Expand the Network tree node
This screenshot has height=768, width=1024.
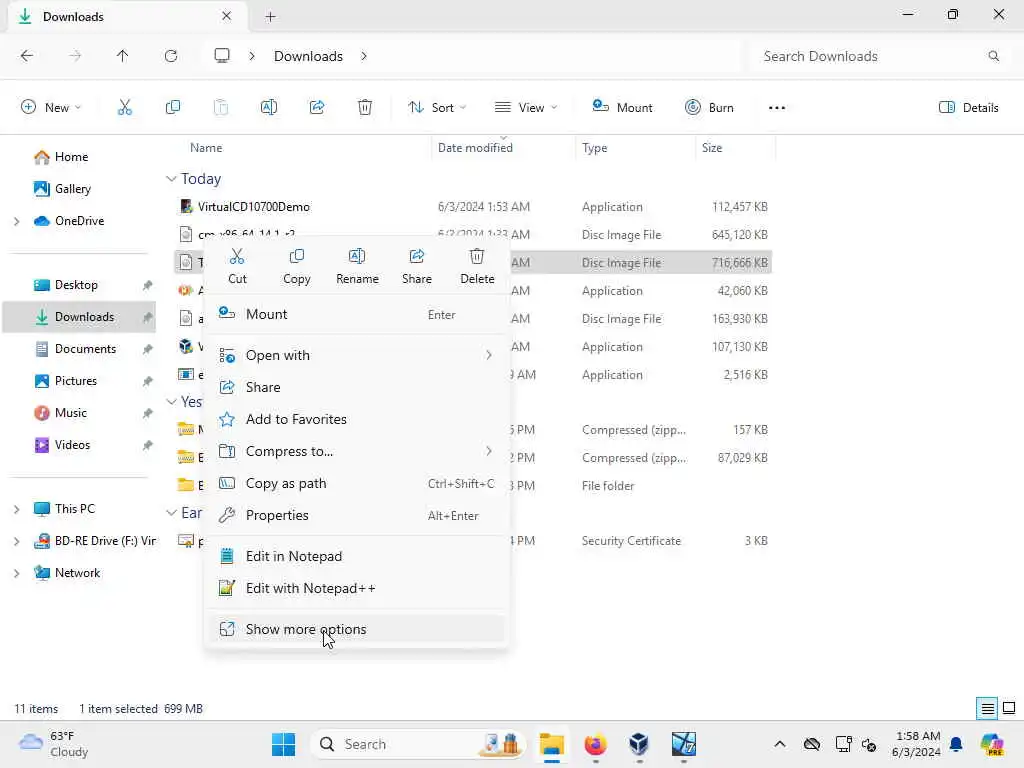pos(16,573)
